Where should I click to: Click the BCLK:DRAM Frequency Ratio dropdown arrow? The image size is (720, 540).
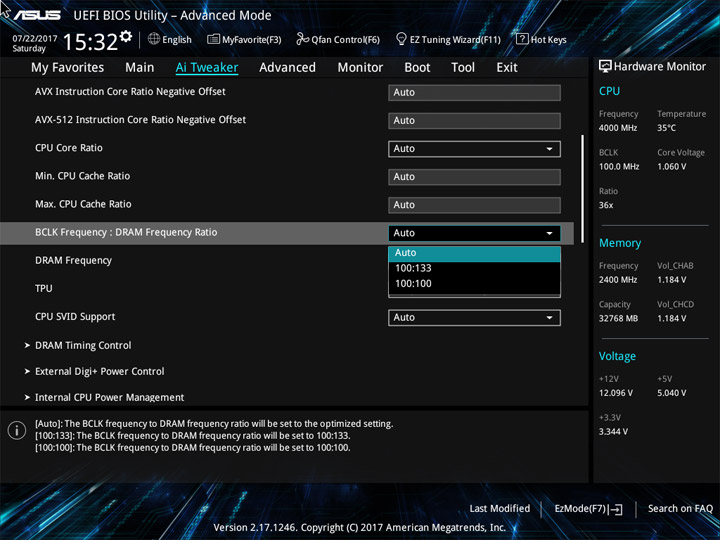(x=549, y=233)
